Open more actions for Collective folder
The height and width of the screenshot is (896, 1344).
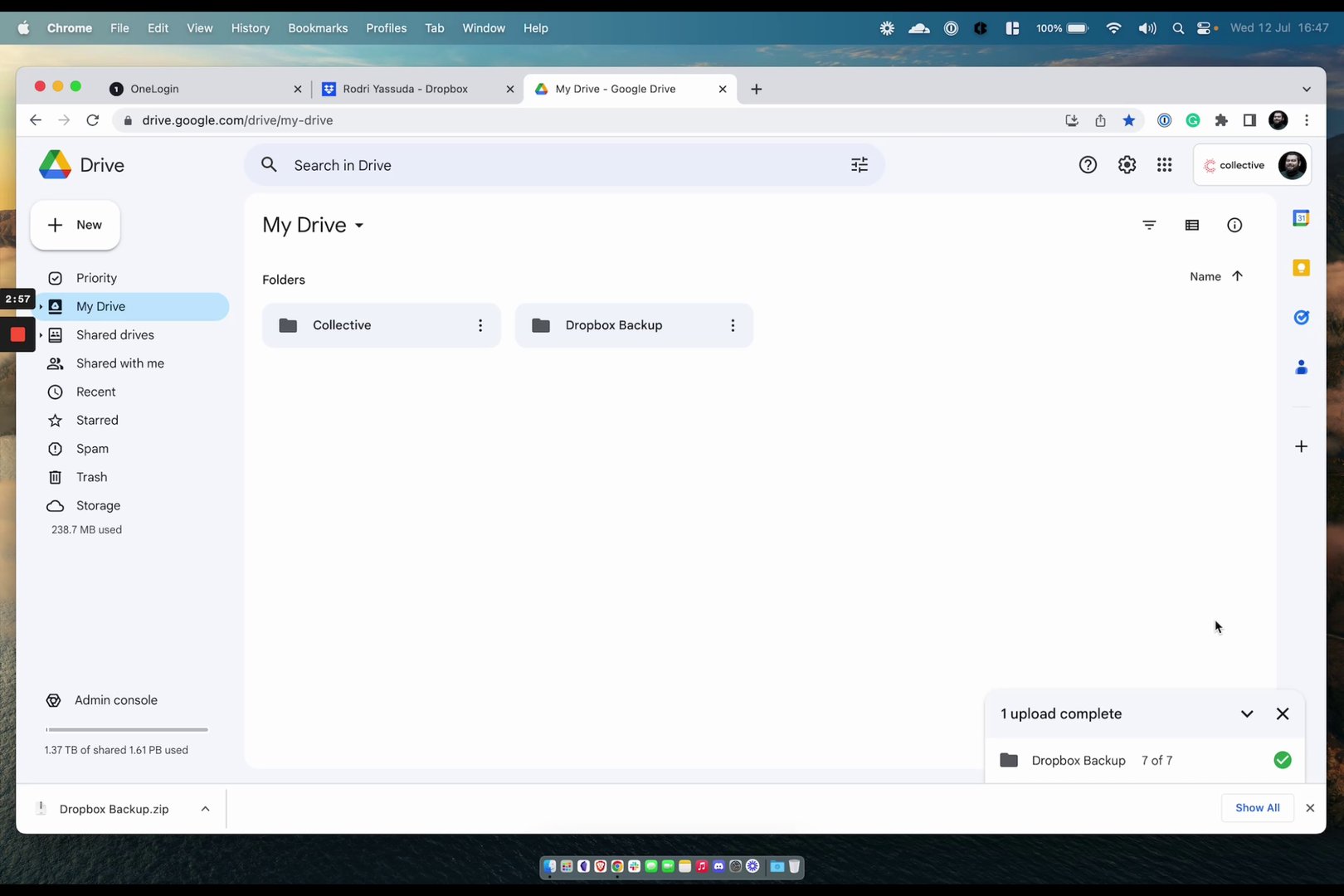point(480,325)
